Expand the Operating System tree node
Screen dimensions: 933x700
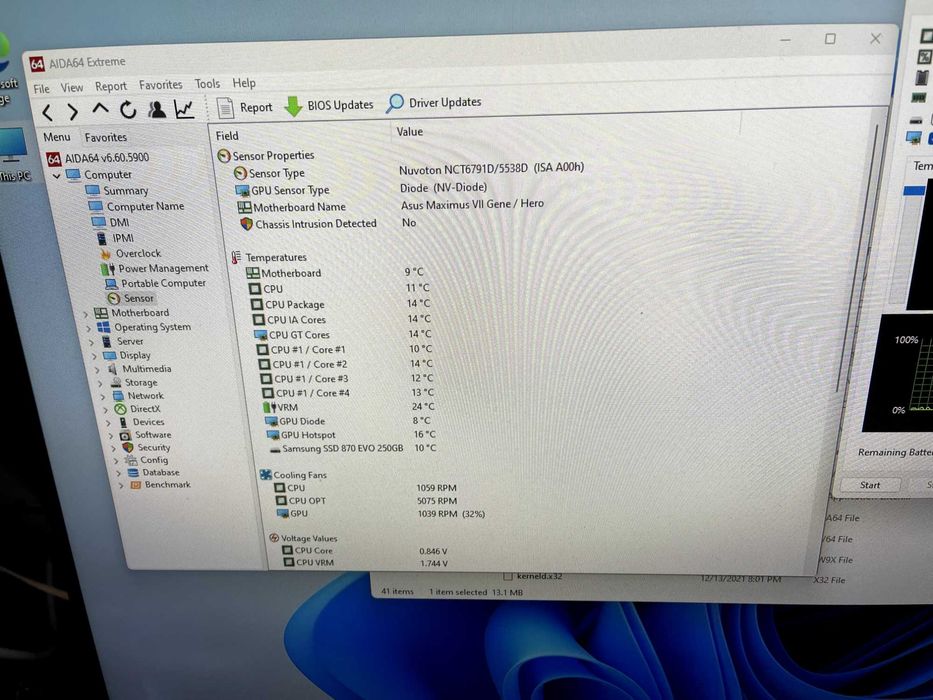89,328
